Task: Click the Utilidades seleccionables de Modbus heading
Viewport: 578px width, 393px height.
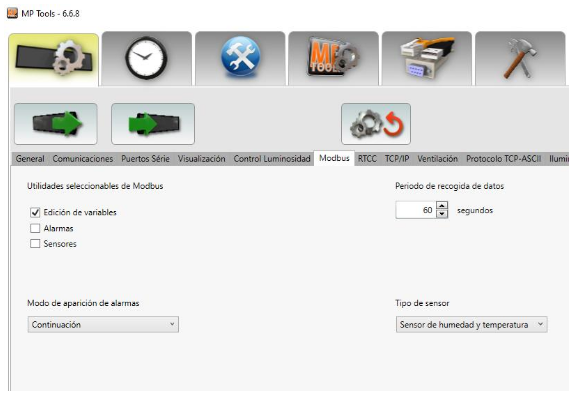Action: coord(95,186)
